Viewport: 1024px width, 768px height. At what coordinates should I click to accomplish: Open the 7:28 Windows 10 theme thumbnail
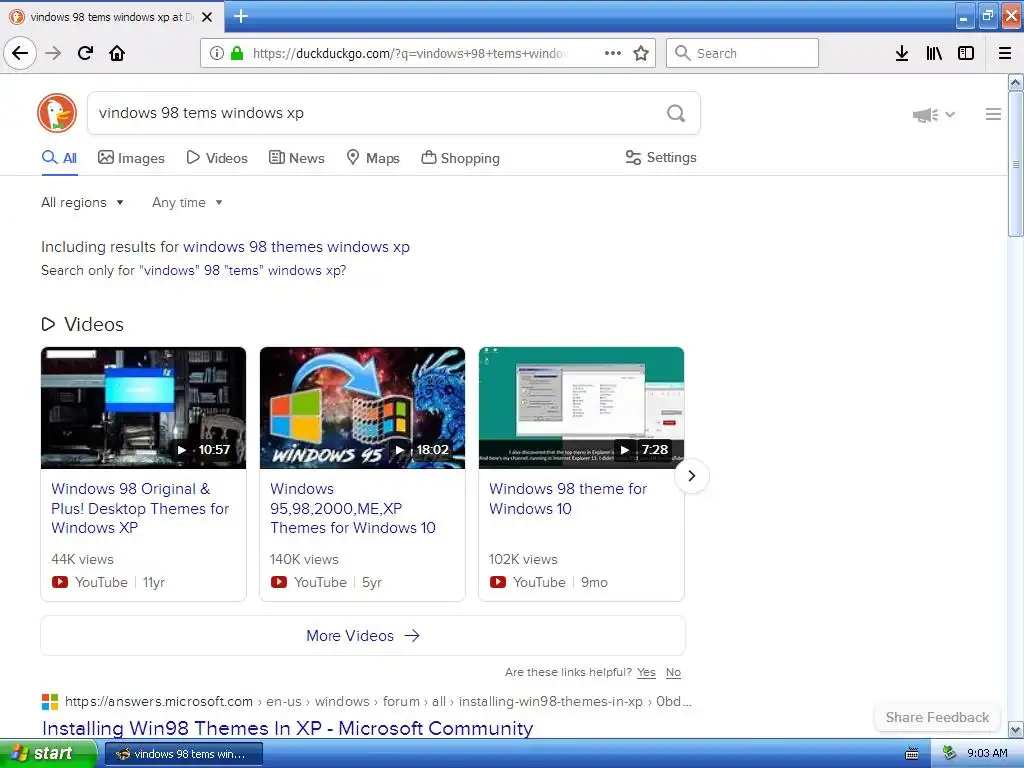click(x=581, y=408)
